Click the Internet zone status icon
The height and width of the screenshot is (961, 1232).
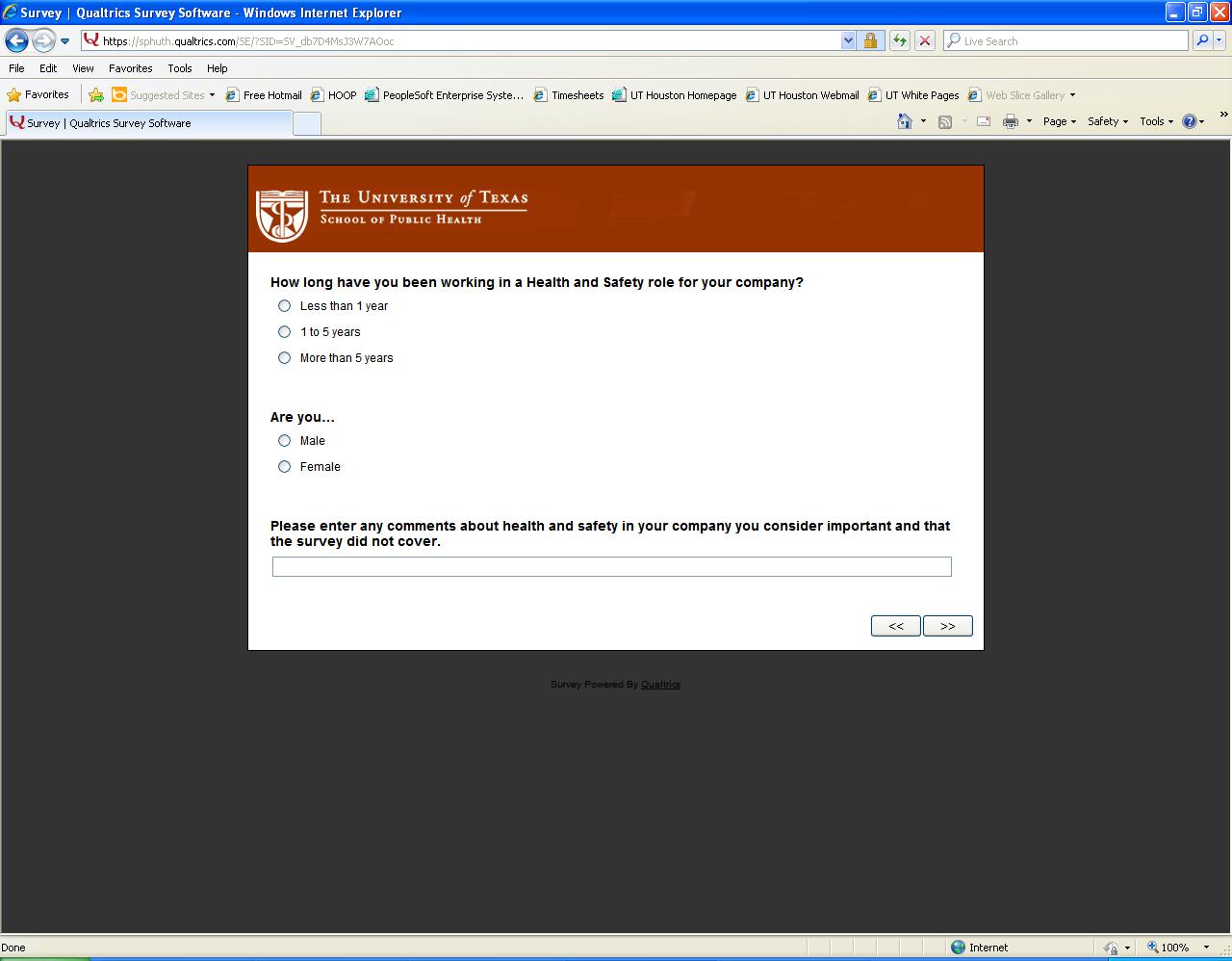click(958, 948)
